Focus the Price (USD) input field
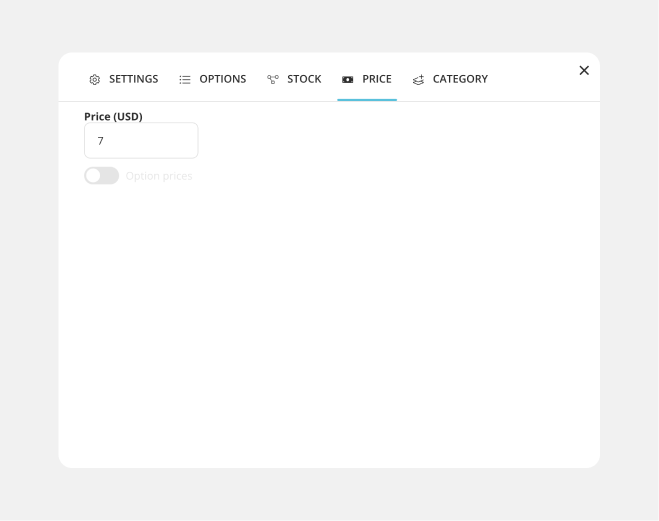Image resolution: width=659 pixels, height=521 pixels. pyautogui.click(x=141, y=141)
